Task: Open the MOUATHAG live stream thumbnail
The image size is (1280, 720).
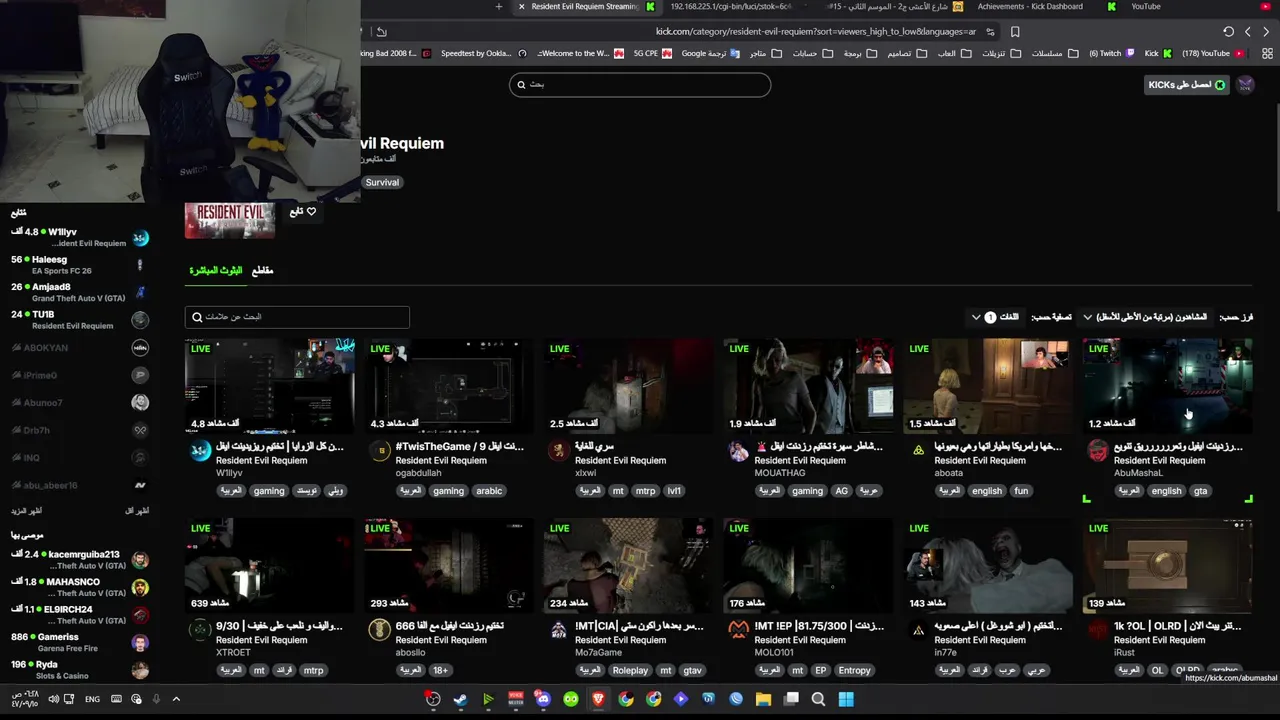Action: 808,386
